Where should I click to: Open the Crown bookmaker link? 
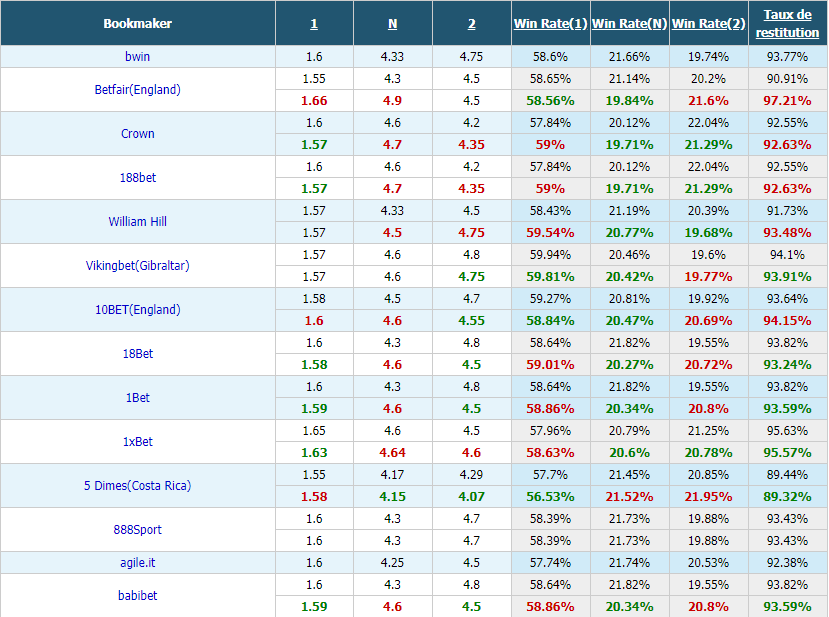point(137,134)
